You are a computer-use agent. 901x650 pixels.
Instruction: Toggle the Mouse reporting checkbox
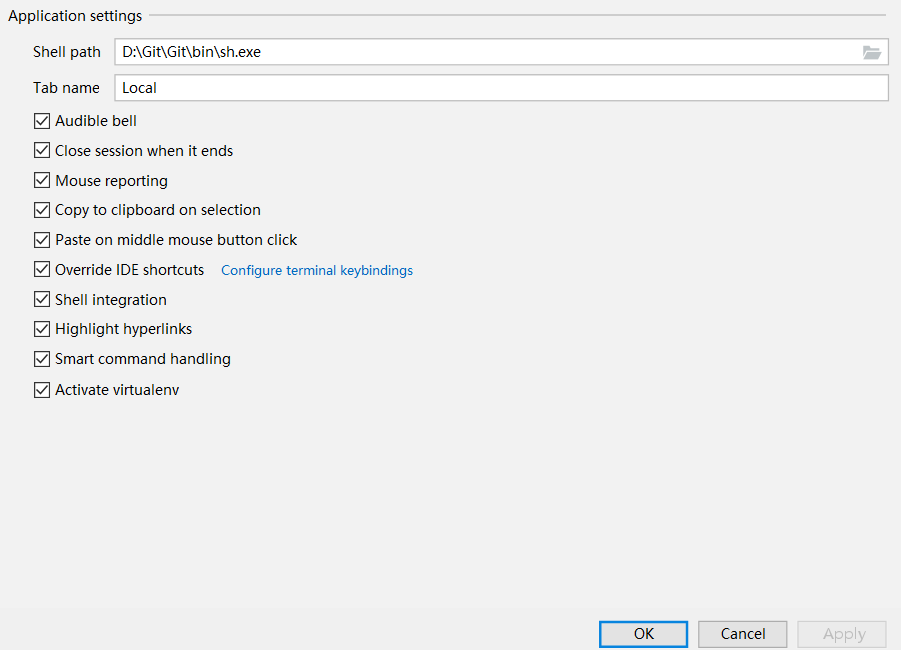click(x=42, y=180)
